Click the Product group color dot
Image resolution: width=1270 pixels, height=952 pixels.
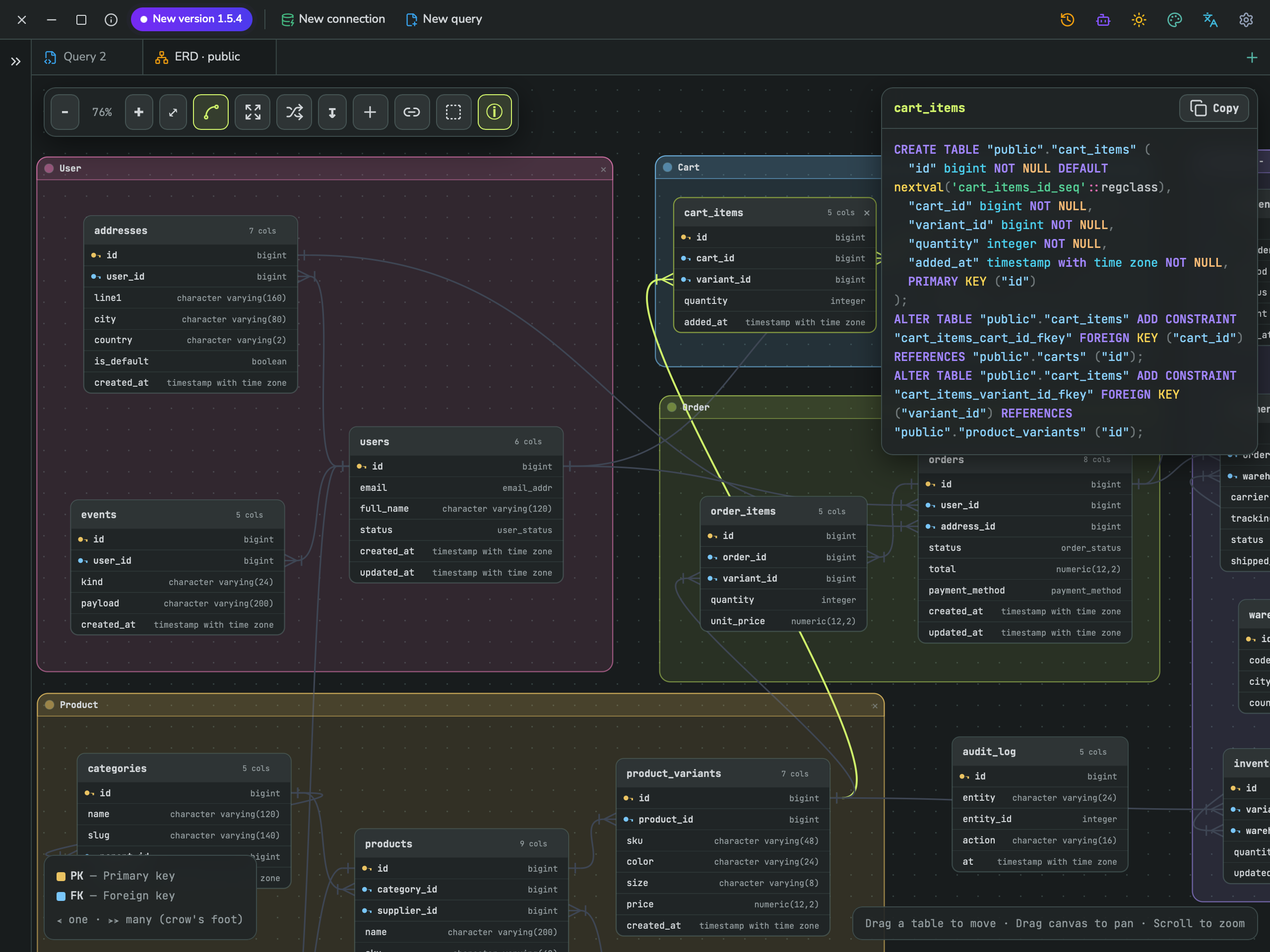(x=50, y=705)
